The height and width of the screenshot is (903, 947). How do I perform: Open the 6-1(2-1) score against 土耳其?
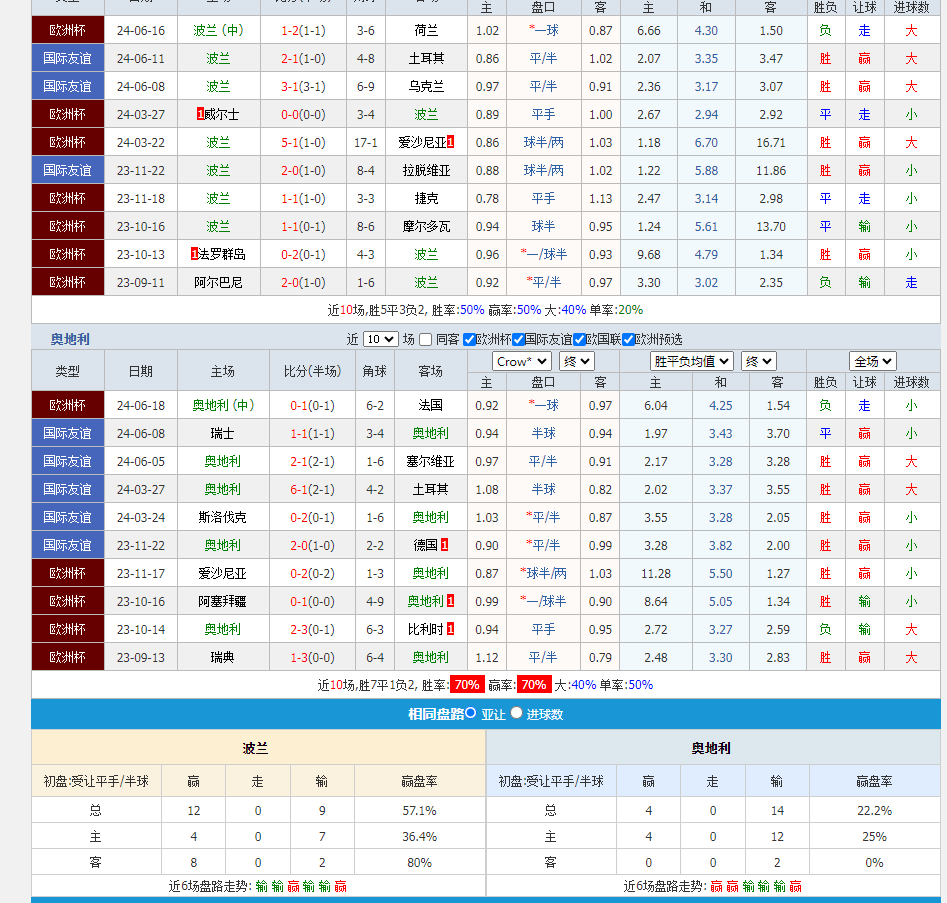coord(313,490)
